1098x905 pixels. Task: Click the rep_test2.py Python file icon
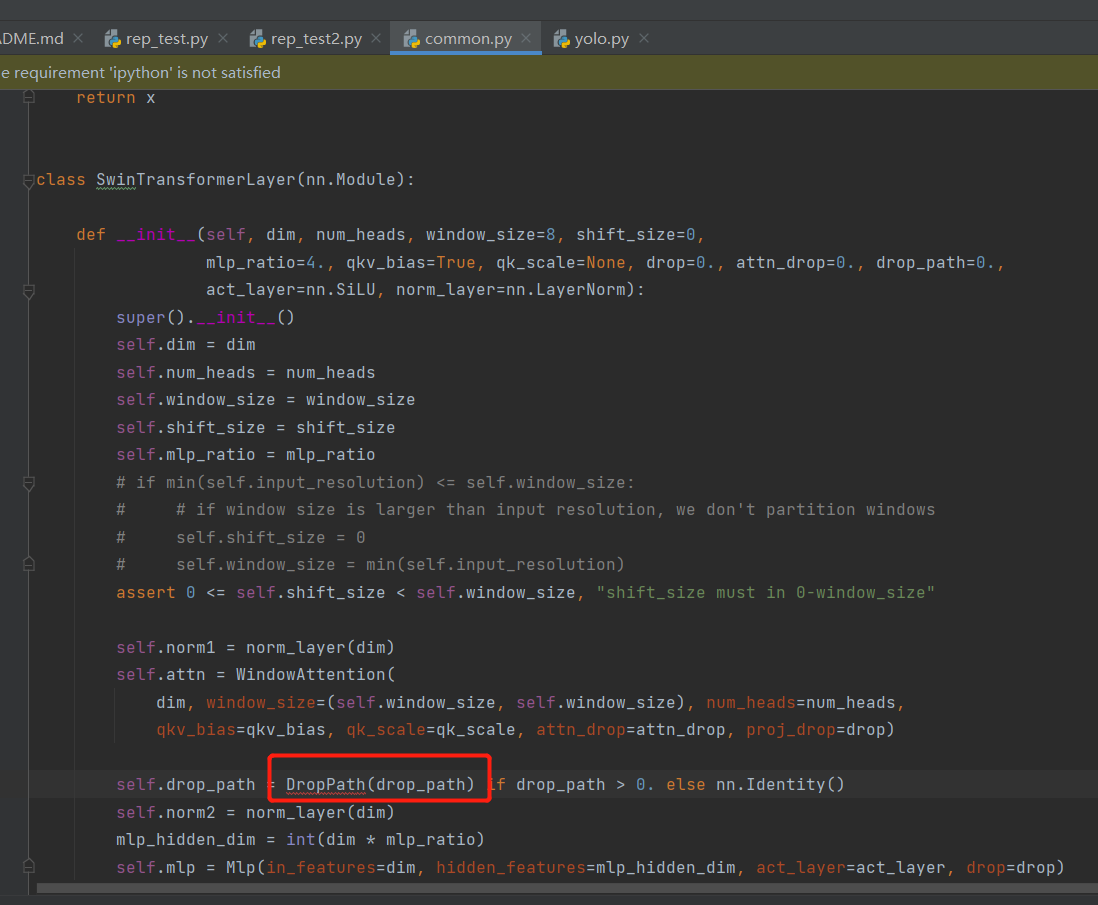tap(258, 39)
